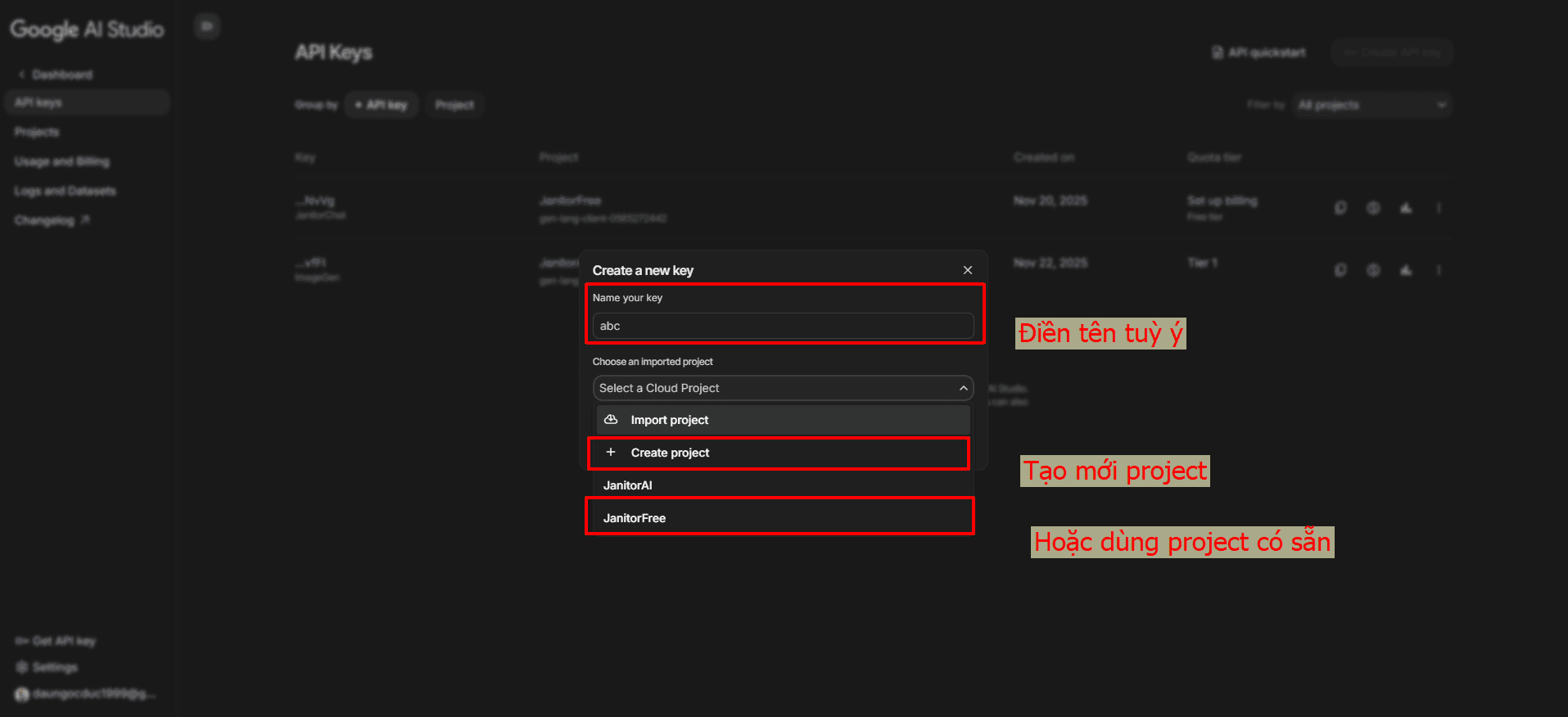Viewport: 1568px width, 717px height.
Task: Open API keys in the sidebar
Action: [87, 102]
